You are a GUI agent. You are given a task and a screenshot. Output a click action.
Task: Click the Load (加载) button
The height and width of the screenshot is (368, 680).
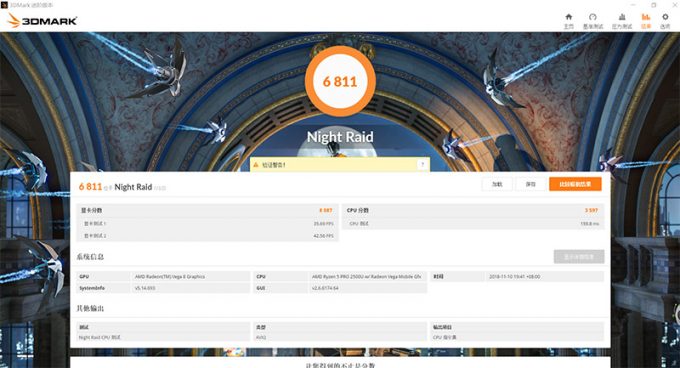pos(497,184)
